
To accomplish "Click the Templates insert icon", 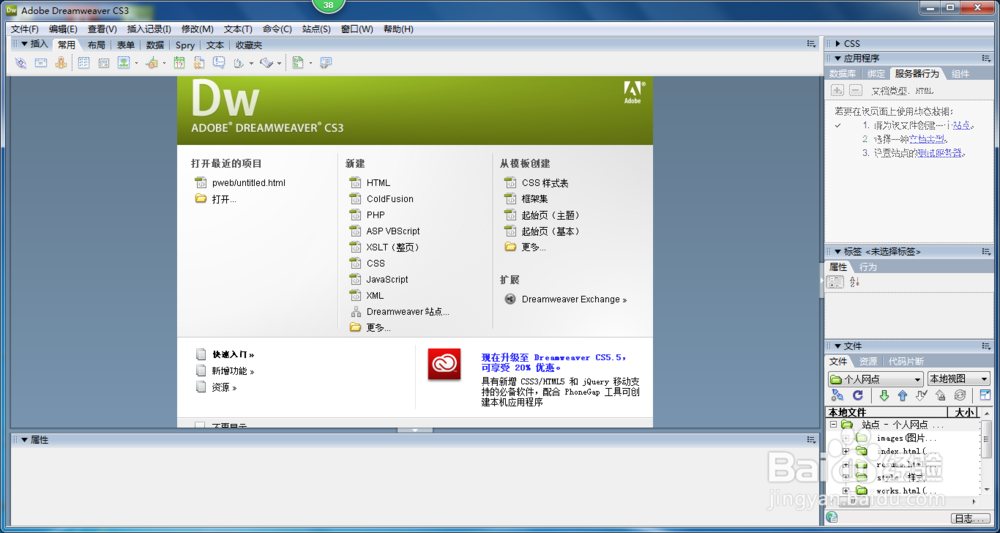I will (298, 62).
